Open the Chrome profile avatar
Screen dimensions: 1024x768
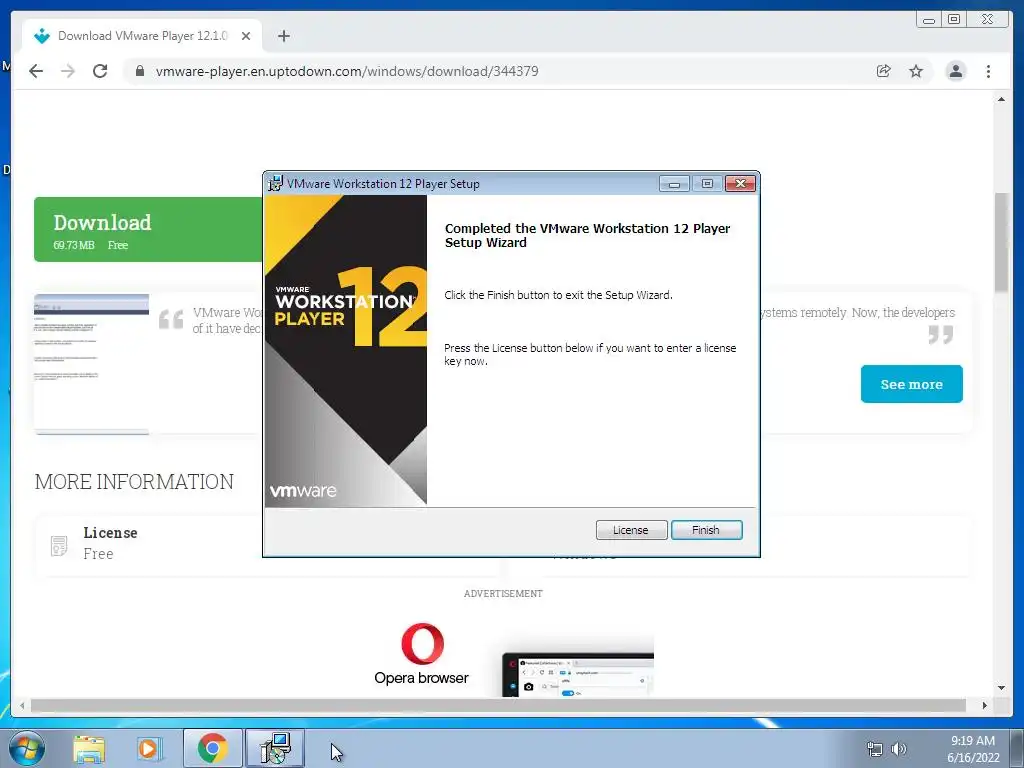(x=955, y=71)
